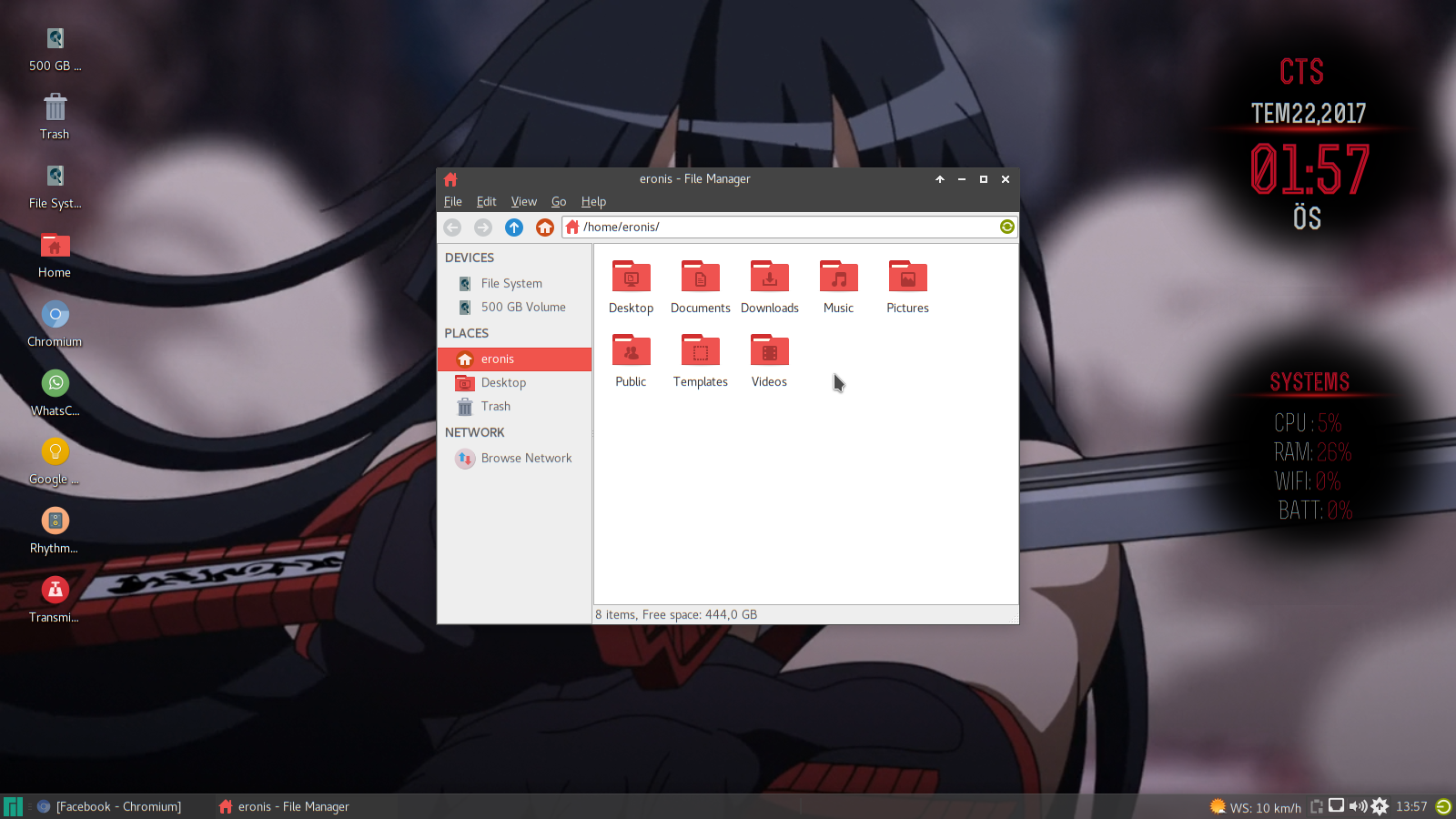Open the Help menu
Screen dimensions: 1456x819
(593, 202)
